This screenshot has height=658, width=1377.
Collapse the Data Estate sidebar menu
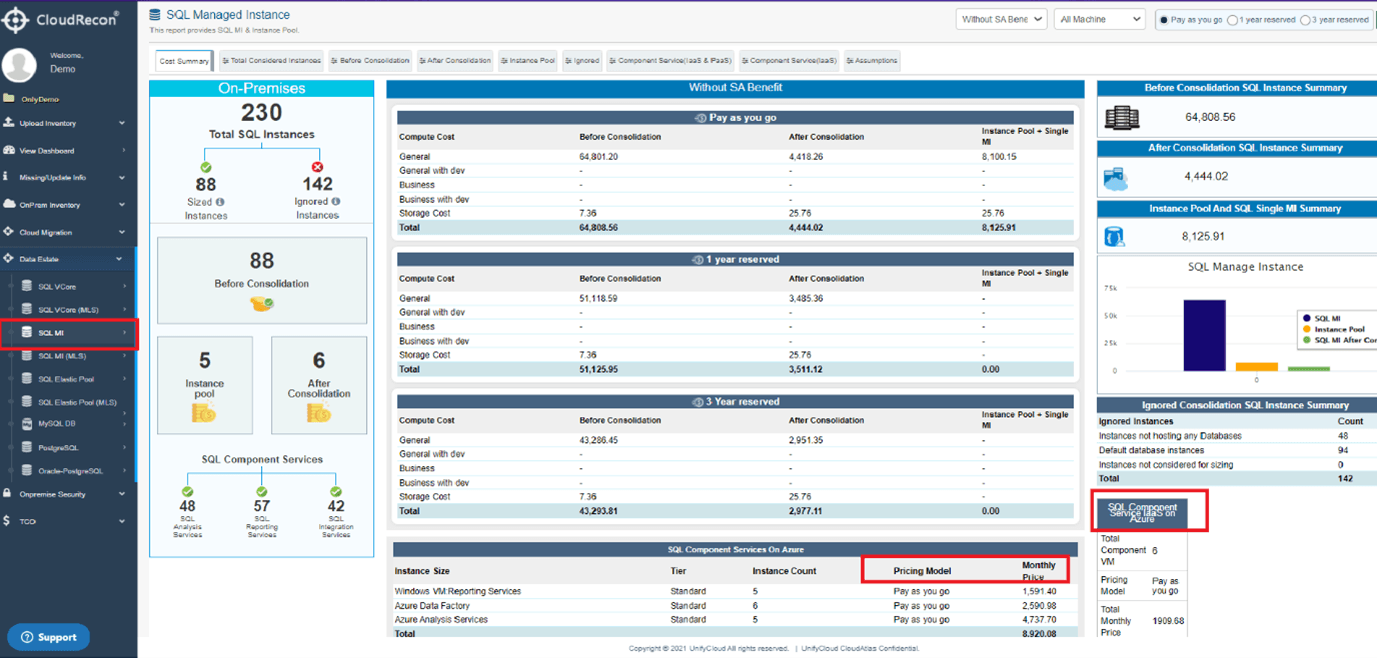point(68,259)
